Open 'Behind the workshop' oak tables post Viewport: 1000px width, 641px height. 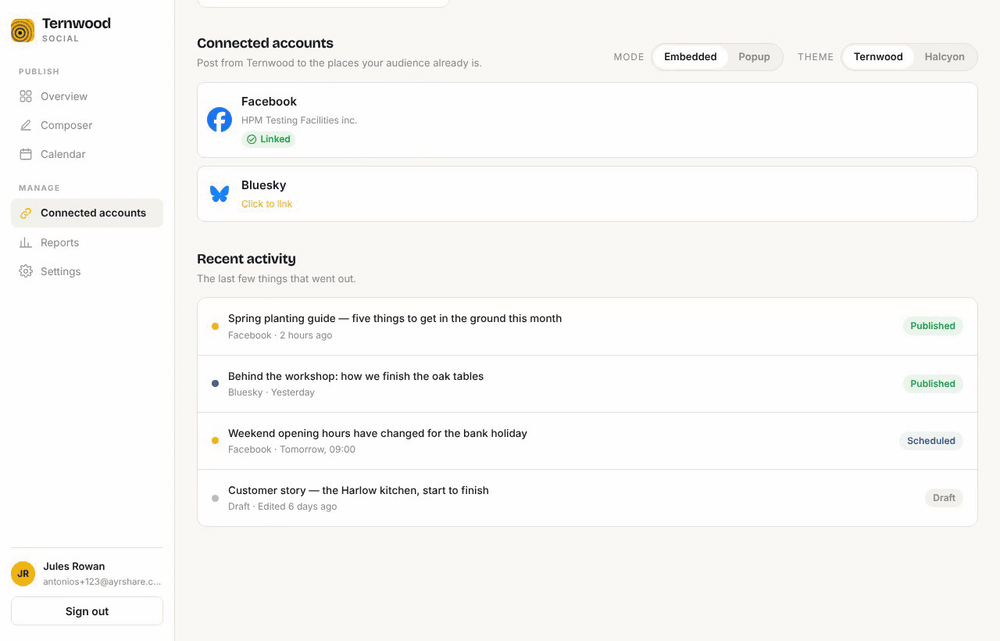(x=587, y=384)
